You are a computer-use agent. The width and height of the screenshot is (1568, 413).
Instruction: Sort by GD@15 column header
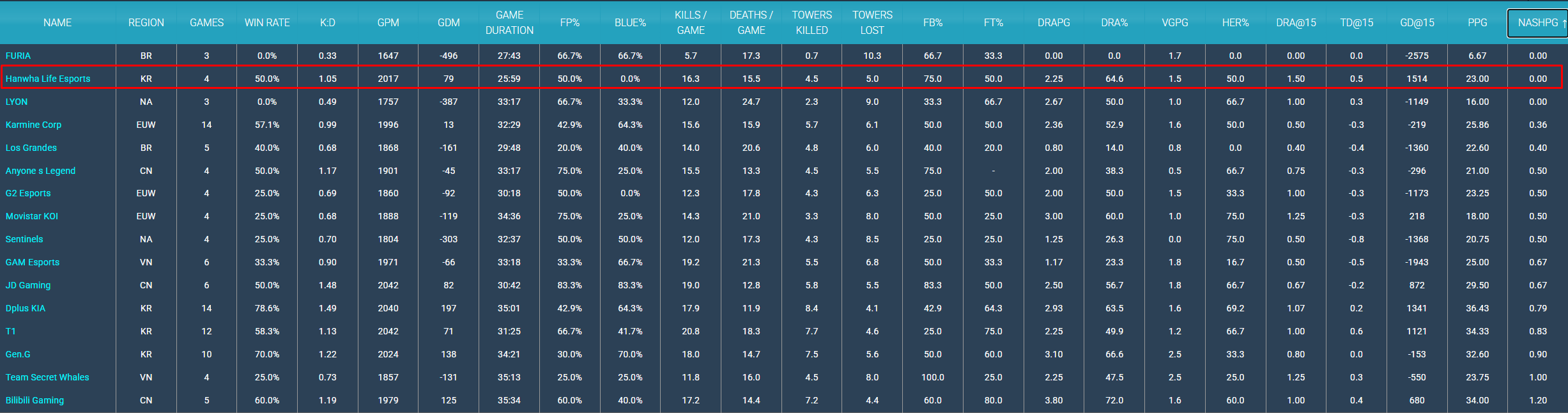coord(1417,23)
